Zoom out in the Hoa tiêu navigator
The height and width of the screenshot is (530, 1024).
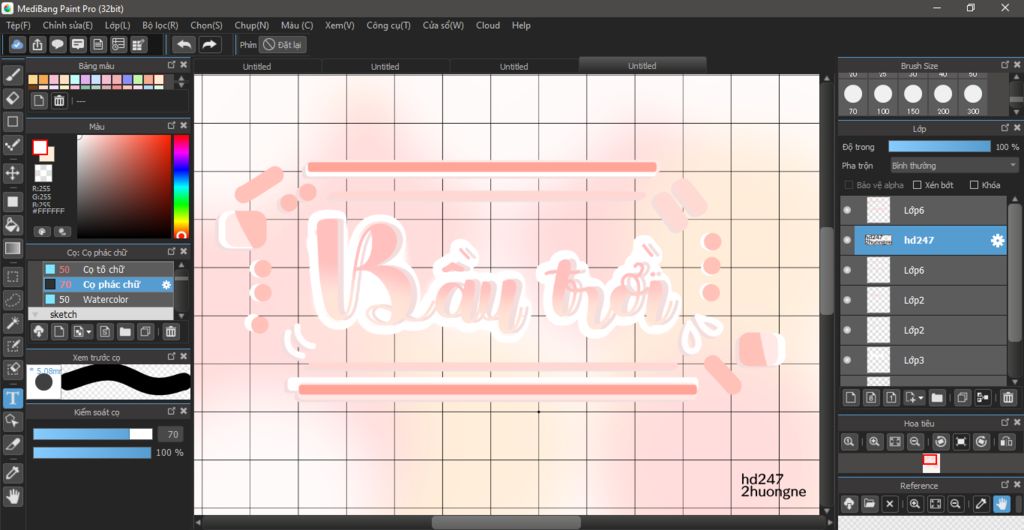pyautogui.click(x=916, y=442)
